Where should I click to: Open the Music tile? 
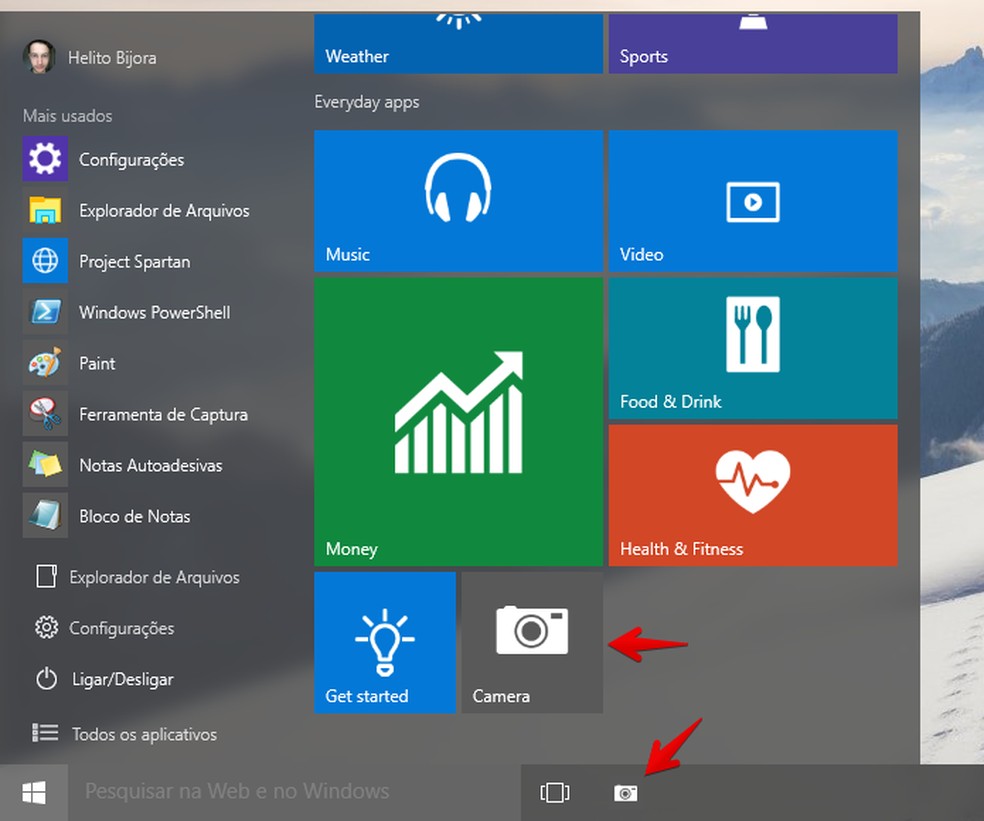click(458, 201)
